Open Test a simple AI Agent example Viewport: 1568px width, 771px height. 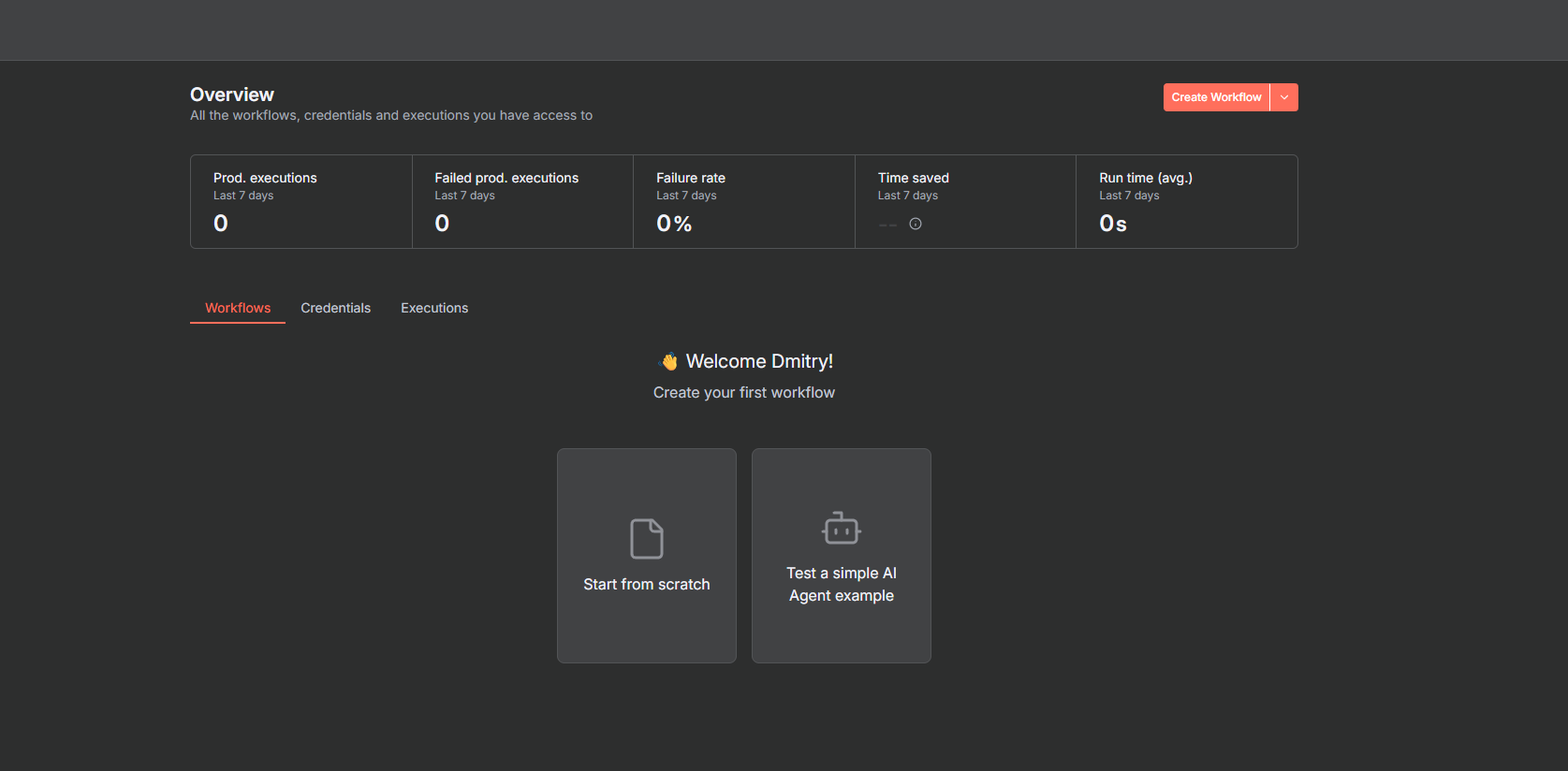coord(842,584)
